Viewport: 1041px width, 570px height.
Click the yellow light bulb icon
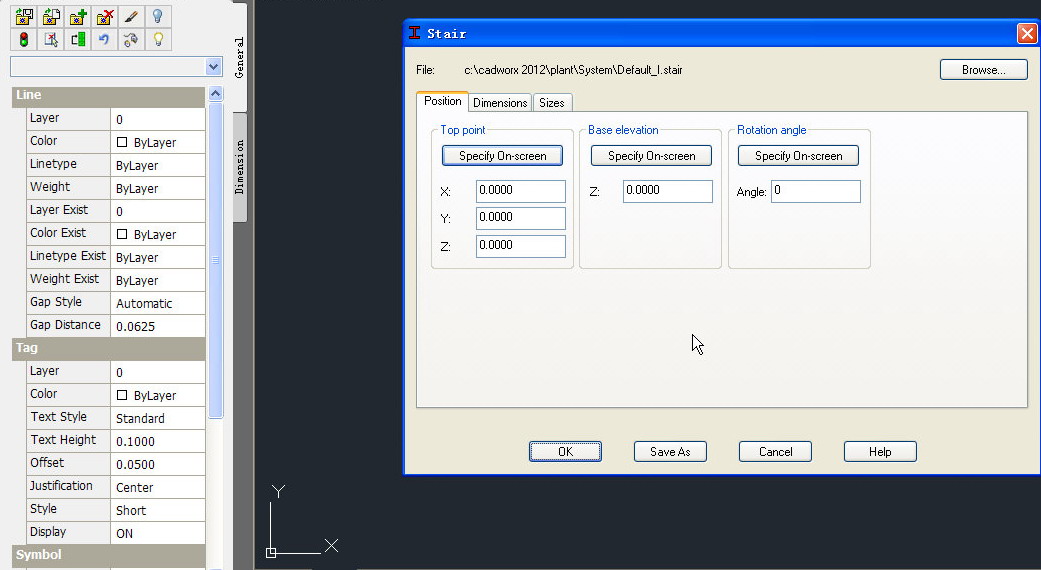157,40
